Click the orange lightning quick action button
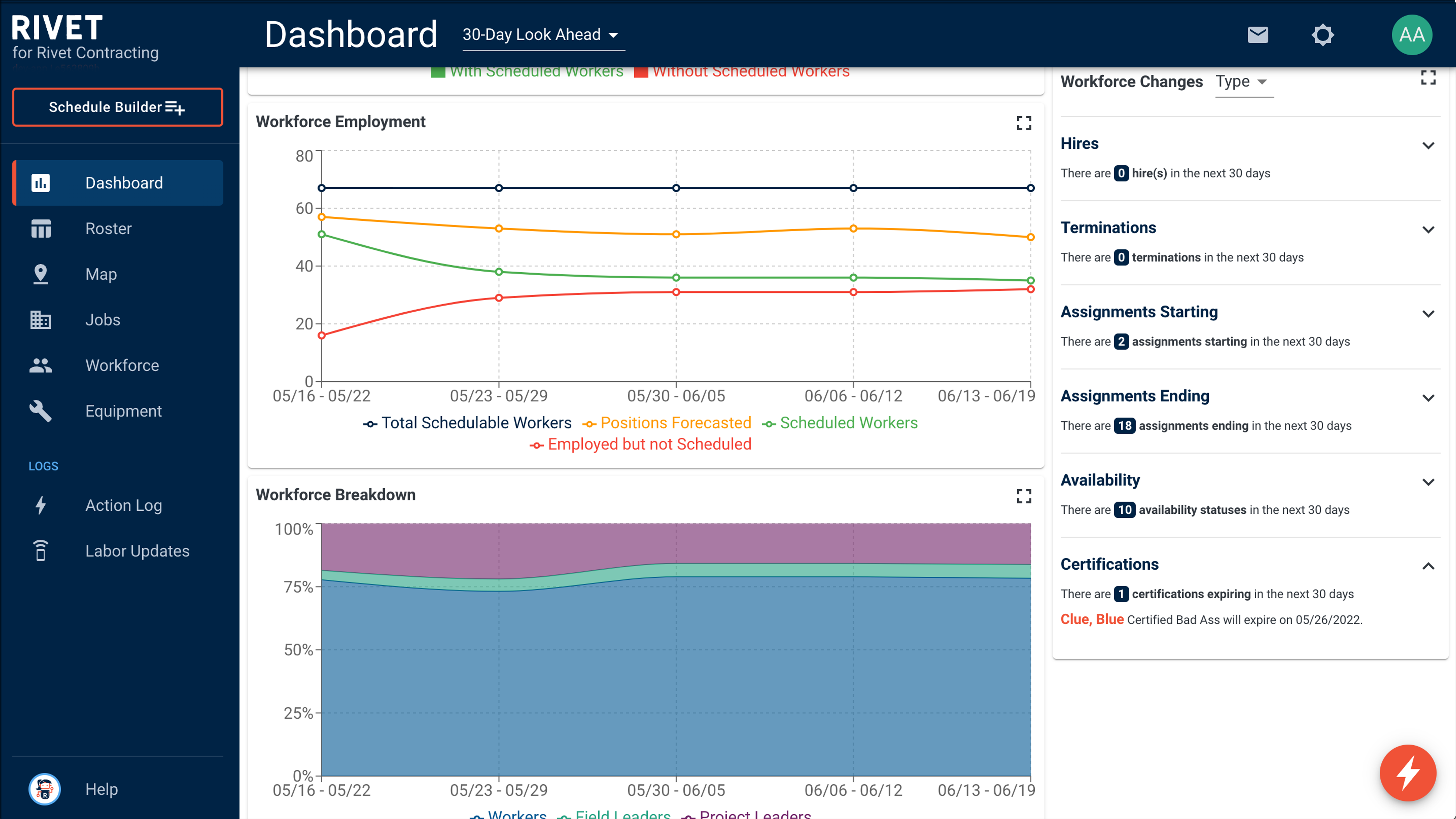This screenshot has width=1456, height=819. point(1407,773)
